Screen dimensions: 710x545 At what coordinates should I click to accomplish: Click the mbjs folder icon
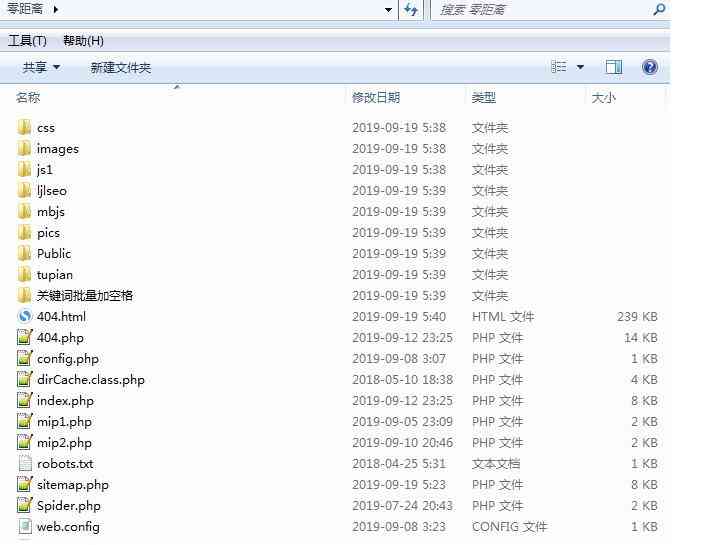point(24,211)
